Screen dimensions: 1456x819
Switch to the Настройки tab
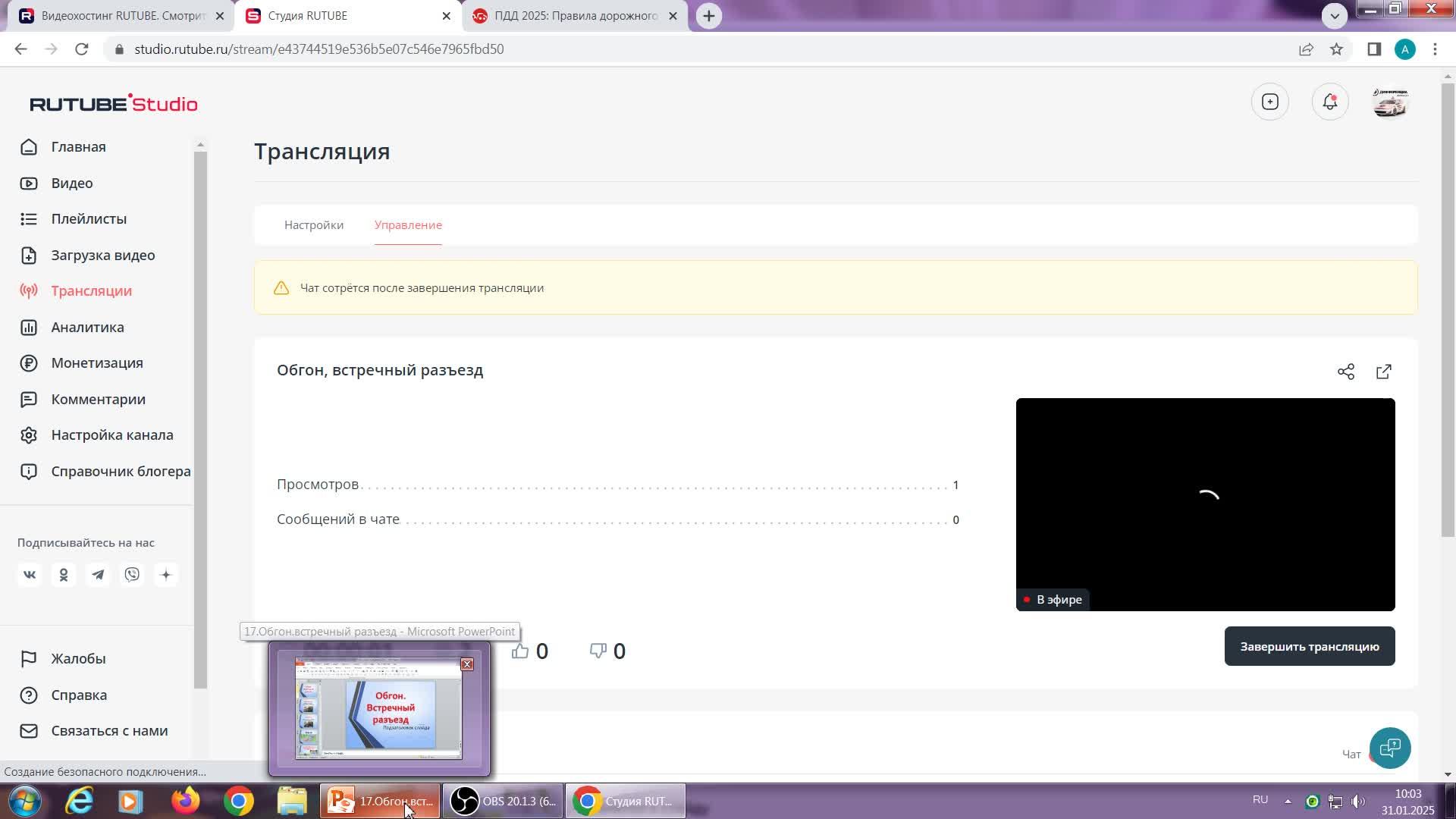pos(314,225)
